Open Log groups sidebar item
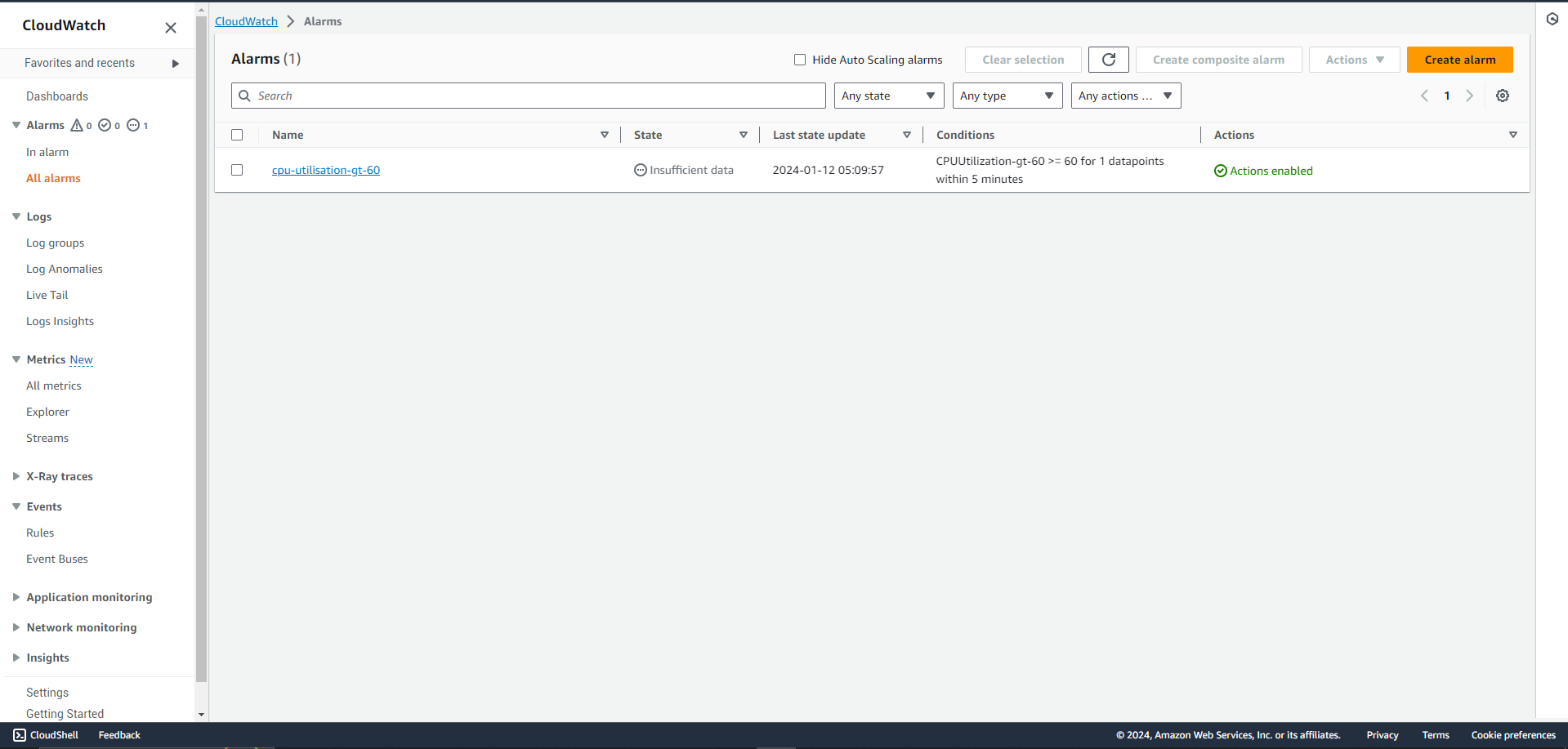1568x749 pixels. point(56,243)
